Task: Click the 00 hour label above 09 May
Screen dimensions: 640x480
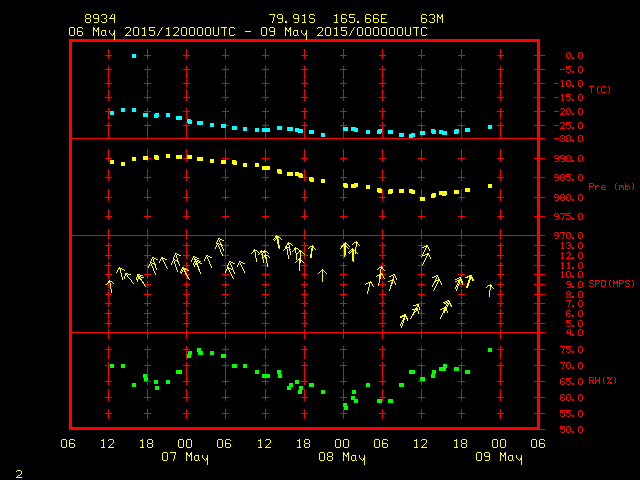Action: (499, 444)
